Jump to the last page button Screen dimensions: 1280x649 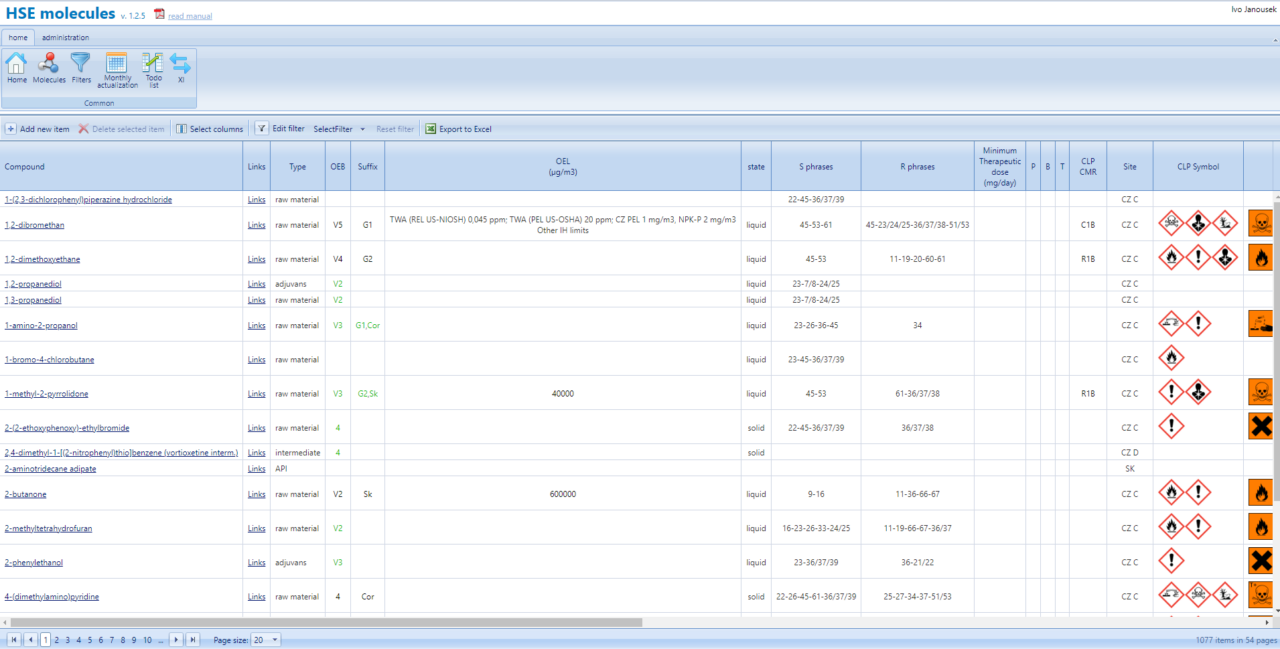(x=192, y=640)
